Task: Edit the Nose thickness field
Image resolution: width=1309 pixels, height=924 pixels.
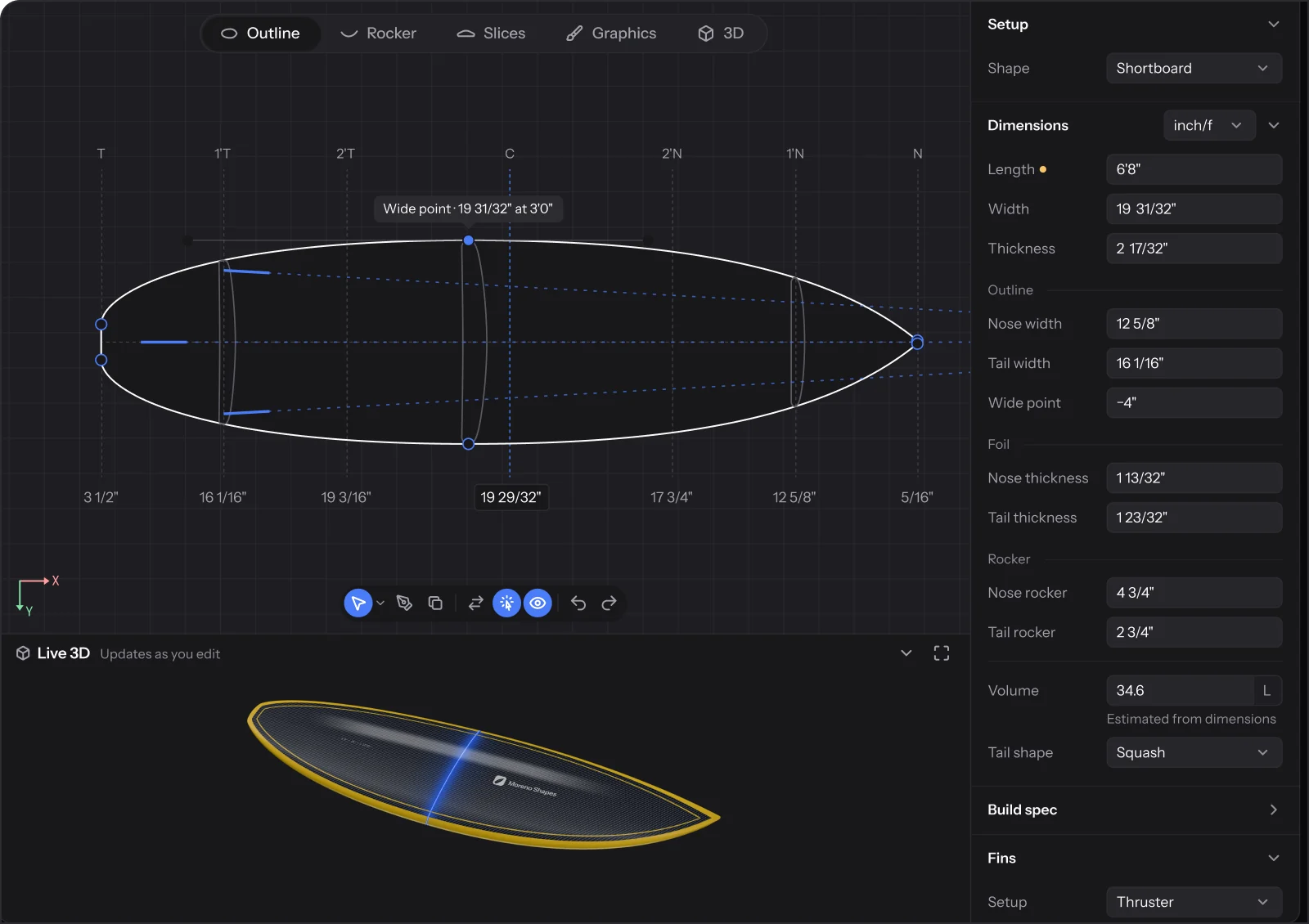Action: pyautogui.click(x=1194, y=478)
